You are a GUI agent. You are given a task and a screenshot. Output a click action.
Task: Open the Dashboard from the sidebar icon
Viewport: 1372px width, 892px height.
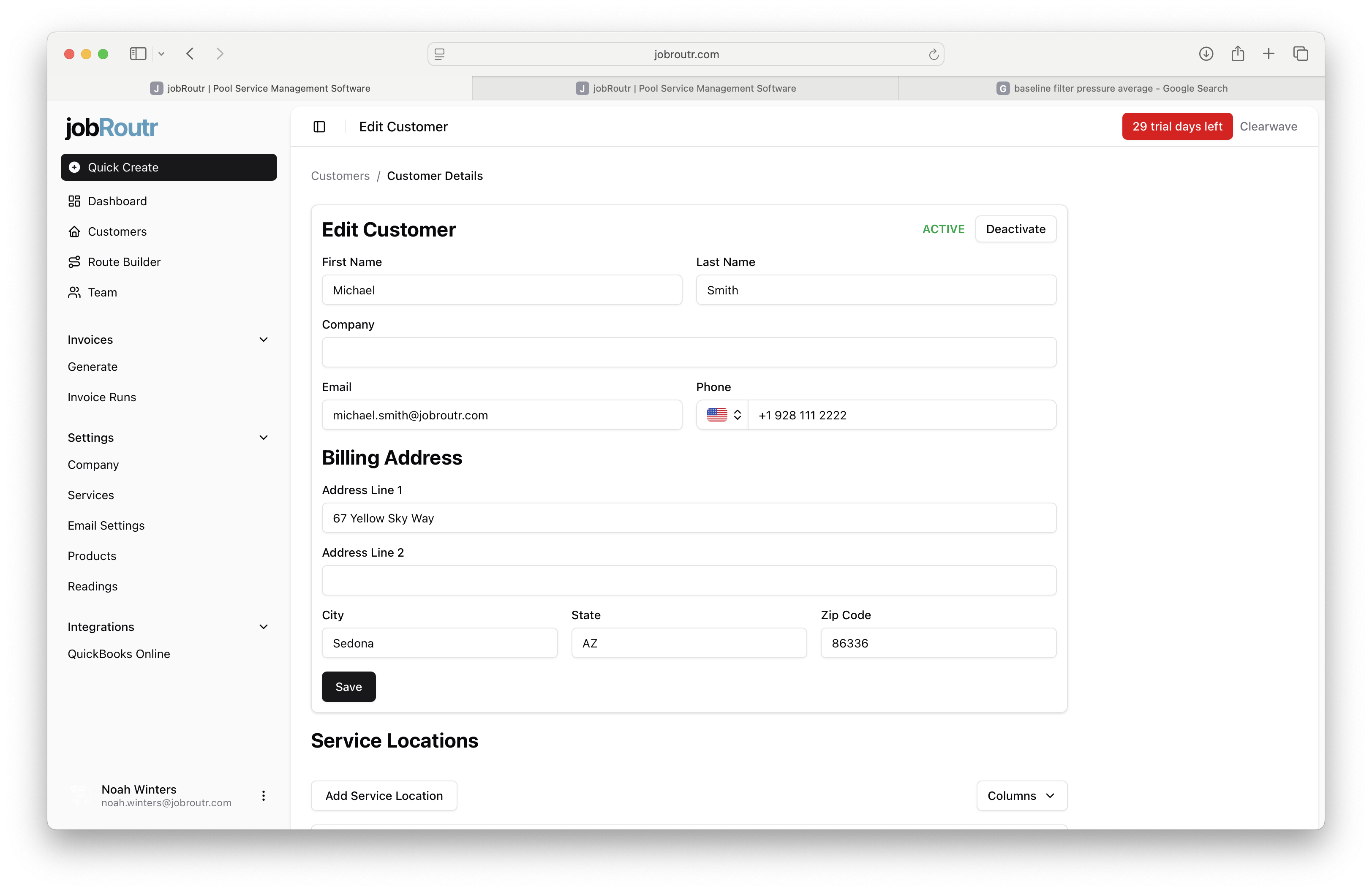click(x=75, y=201)
